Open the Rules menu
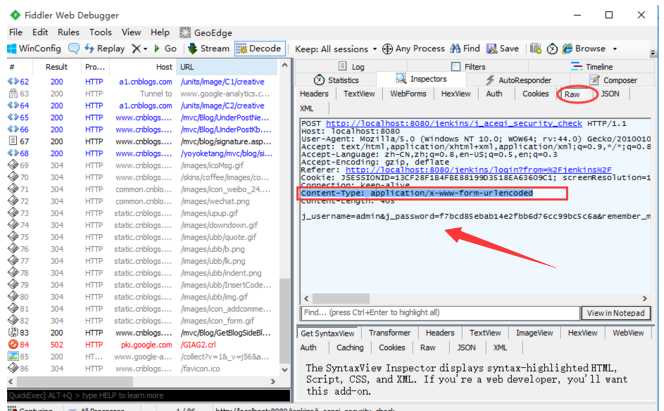 (68, 32)
